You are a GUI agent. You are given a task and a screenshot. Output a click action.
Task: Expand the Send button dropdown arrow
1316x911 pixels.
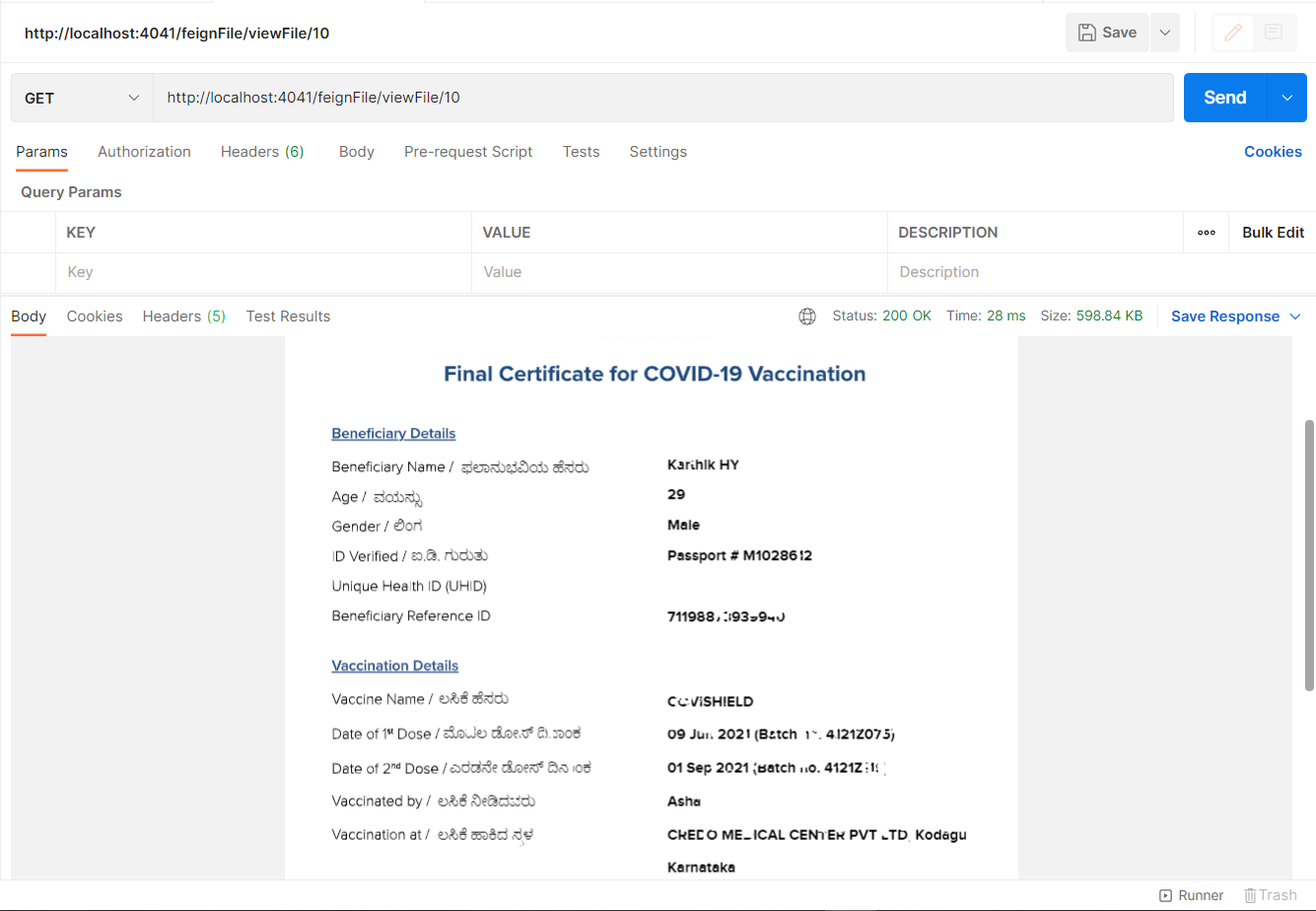[1286, 98]
